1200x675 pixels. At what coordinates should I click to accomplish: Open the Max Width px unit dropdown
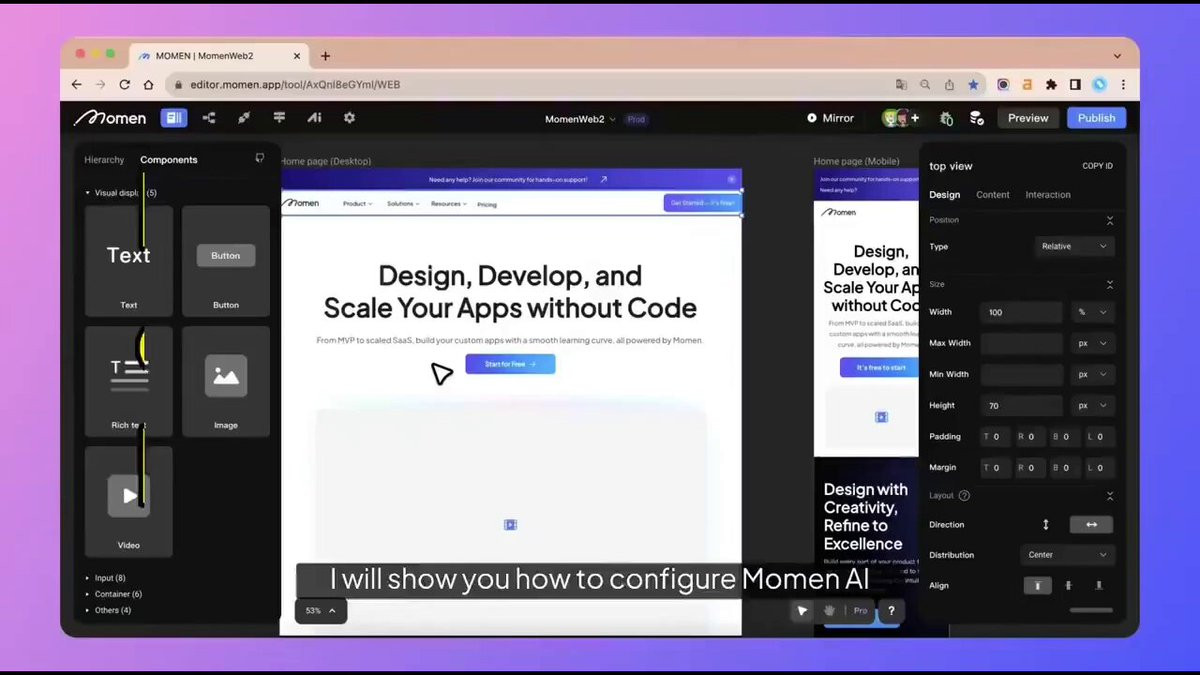tap(1092, 343)
